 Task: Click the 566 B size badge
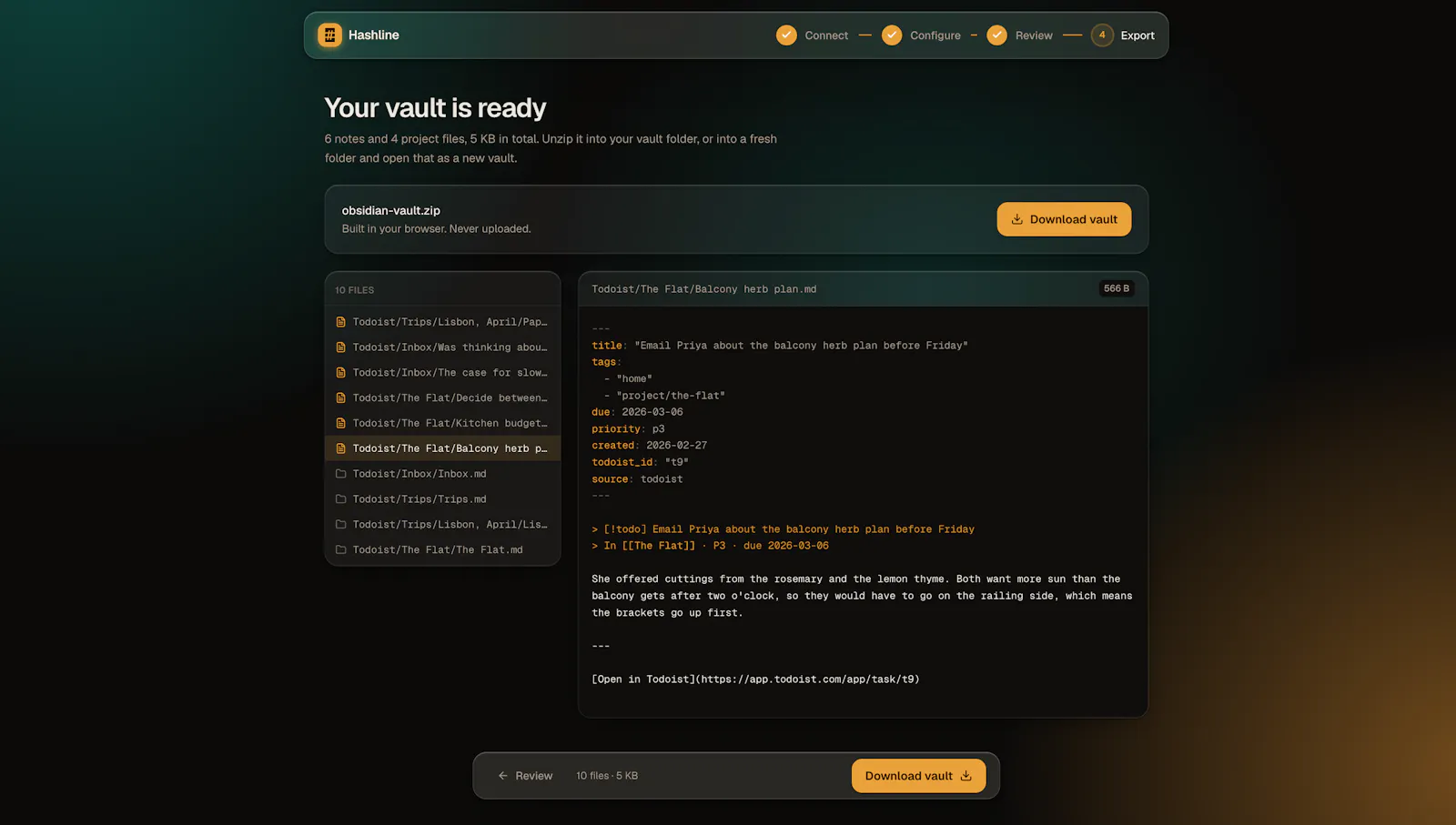tap(1117, 288)
